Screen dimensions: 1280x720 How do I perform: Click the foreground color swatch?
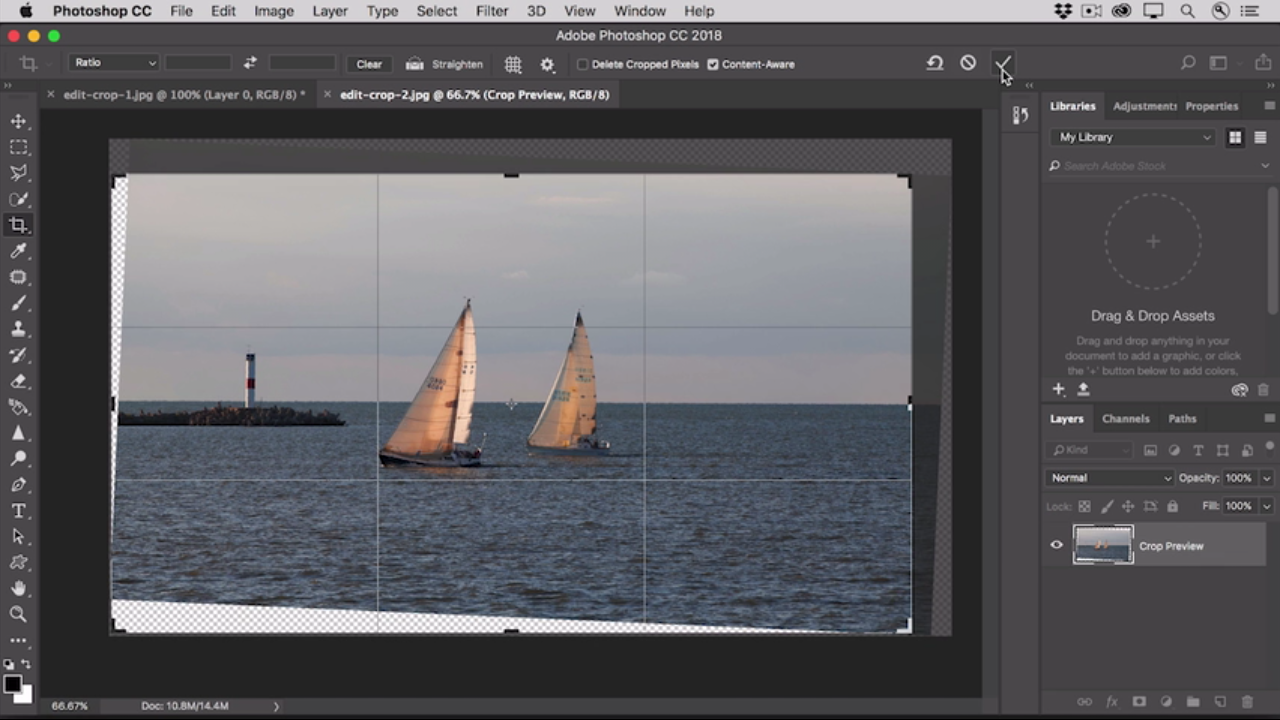[12, 685]
